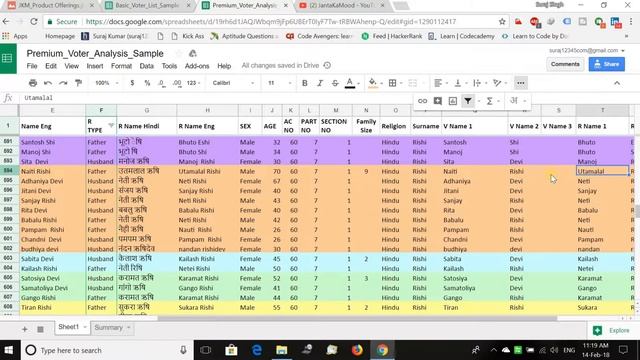Open text color picker
This screenshot has width=640, height=360.
(350, 83)
